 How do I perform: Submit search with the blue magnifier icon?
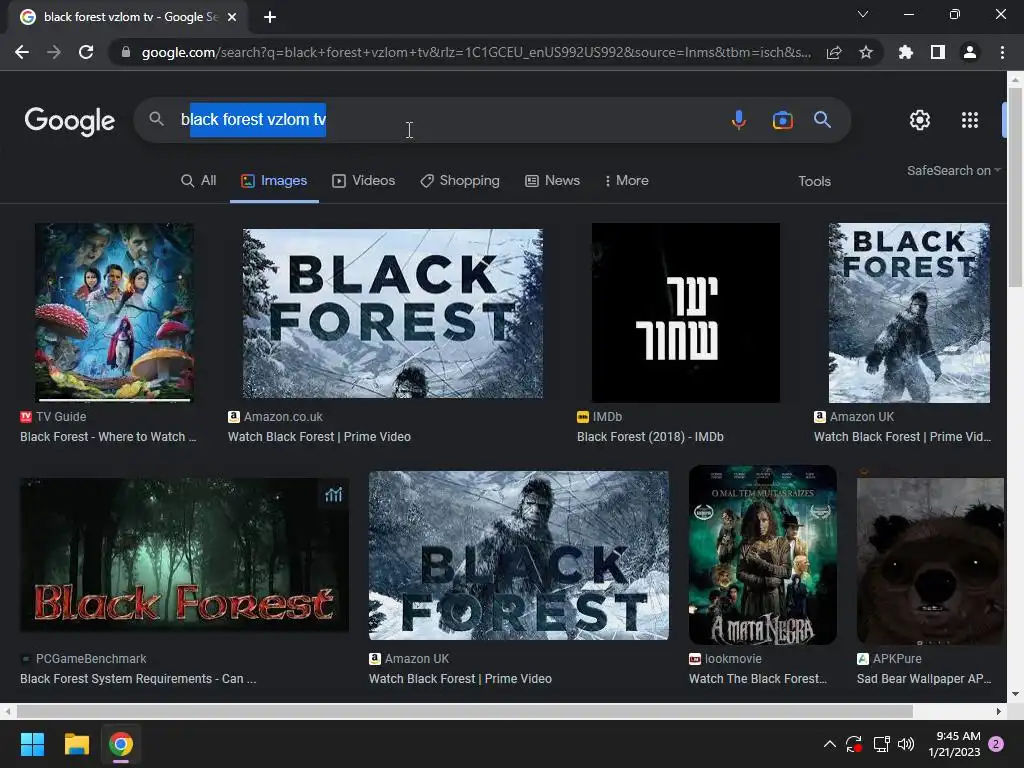pyautogui.click(x=822, y=120)
